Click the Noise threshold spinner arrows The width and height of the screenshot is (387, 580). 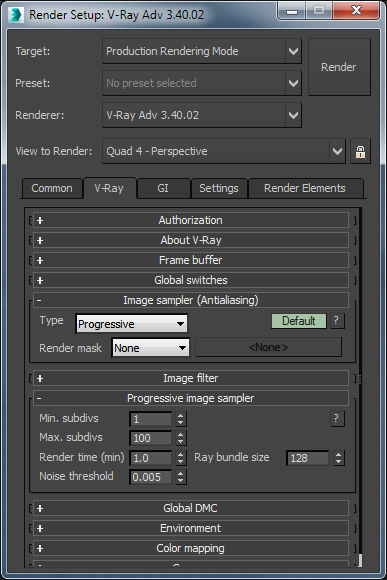[180, 477]
